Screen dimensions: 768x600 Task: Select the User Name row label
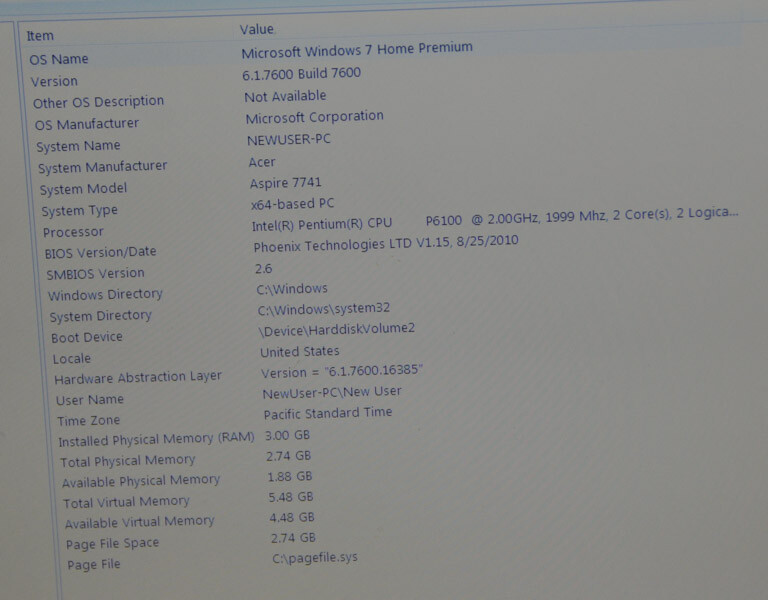click(90, 400)
